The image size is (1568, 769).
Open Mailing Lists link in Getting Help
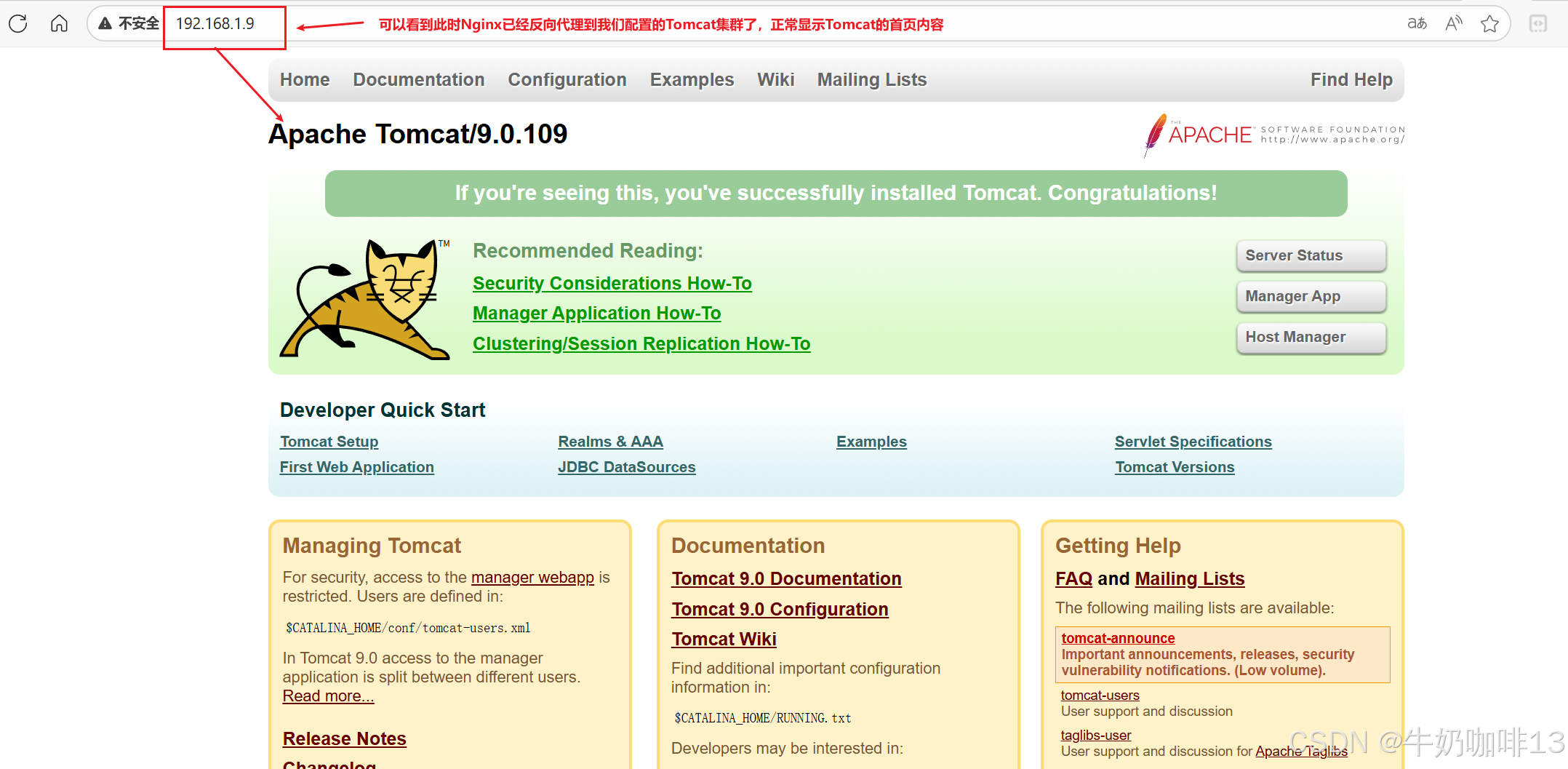1190,578
